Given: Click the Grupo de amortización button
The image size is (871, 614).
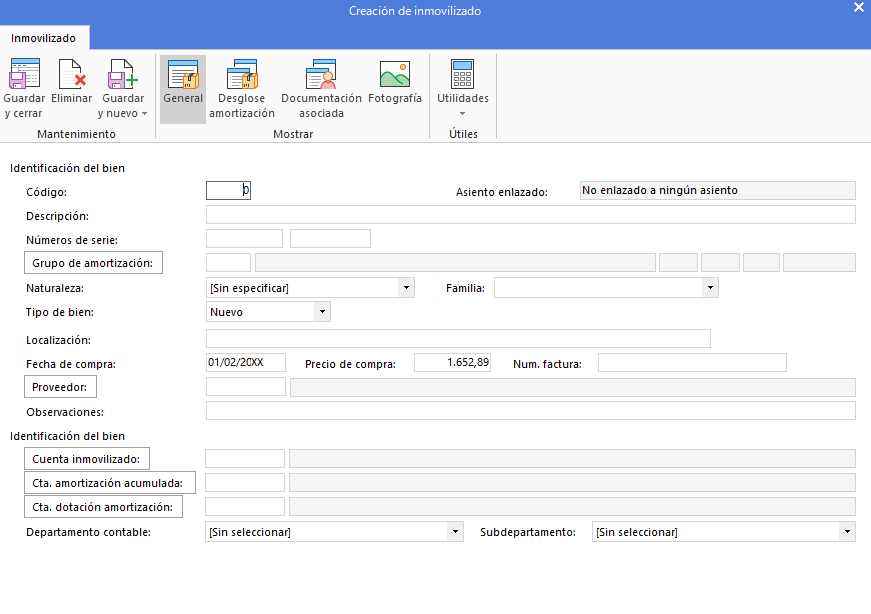Looking at the screenshot, I should [x=93, y=263].
